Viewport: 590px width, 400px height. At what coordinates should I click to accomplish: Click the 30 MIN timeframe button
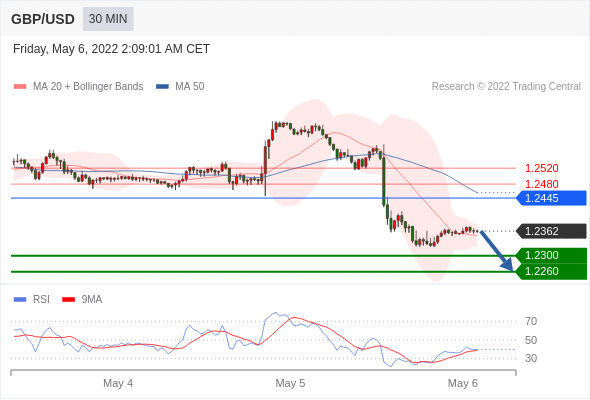(x=108, y=19)
